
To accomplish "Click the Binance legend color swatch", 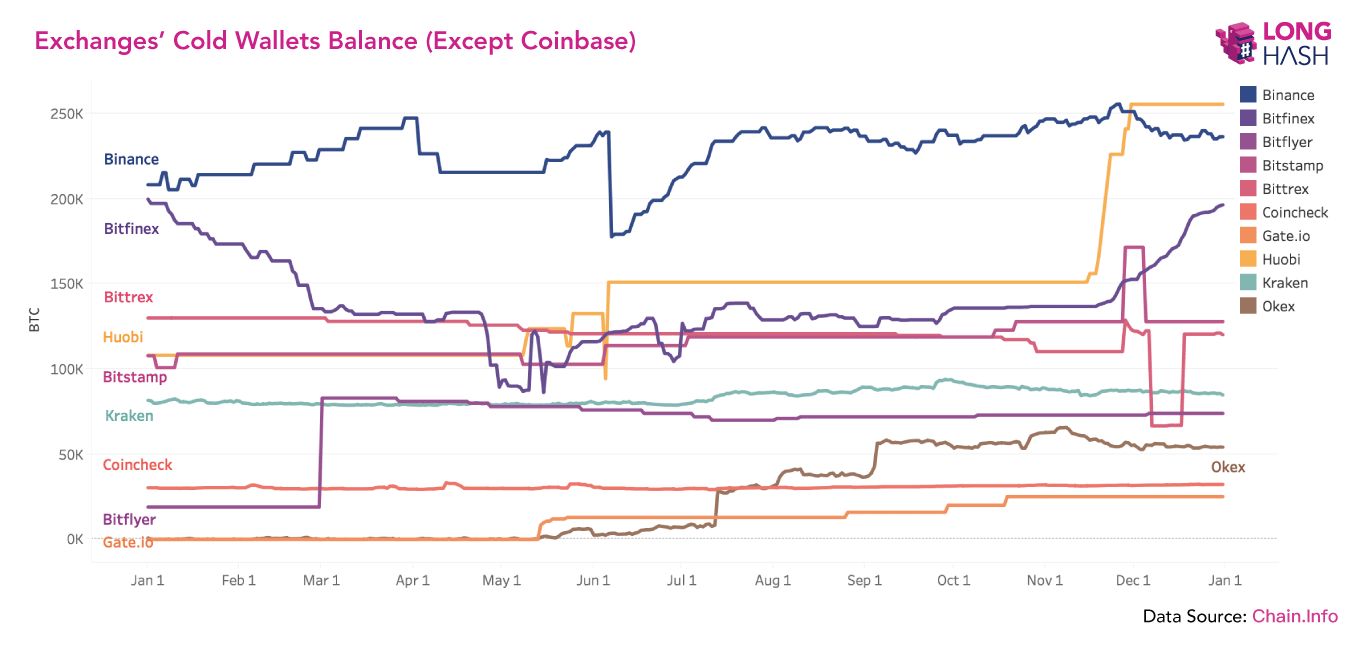I will [x=1248, y=95].
